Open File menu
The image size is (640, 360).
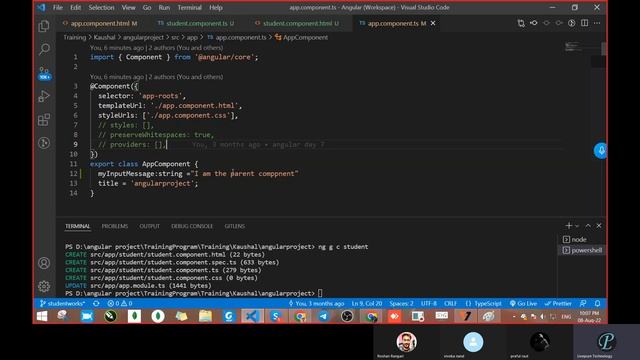click(58, 7)
